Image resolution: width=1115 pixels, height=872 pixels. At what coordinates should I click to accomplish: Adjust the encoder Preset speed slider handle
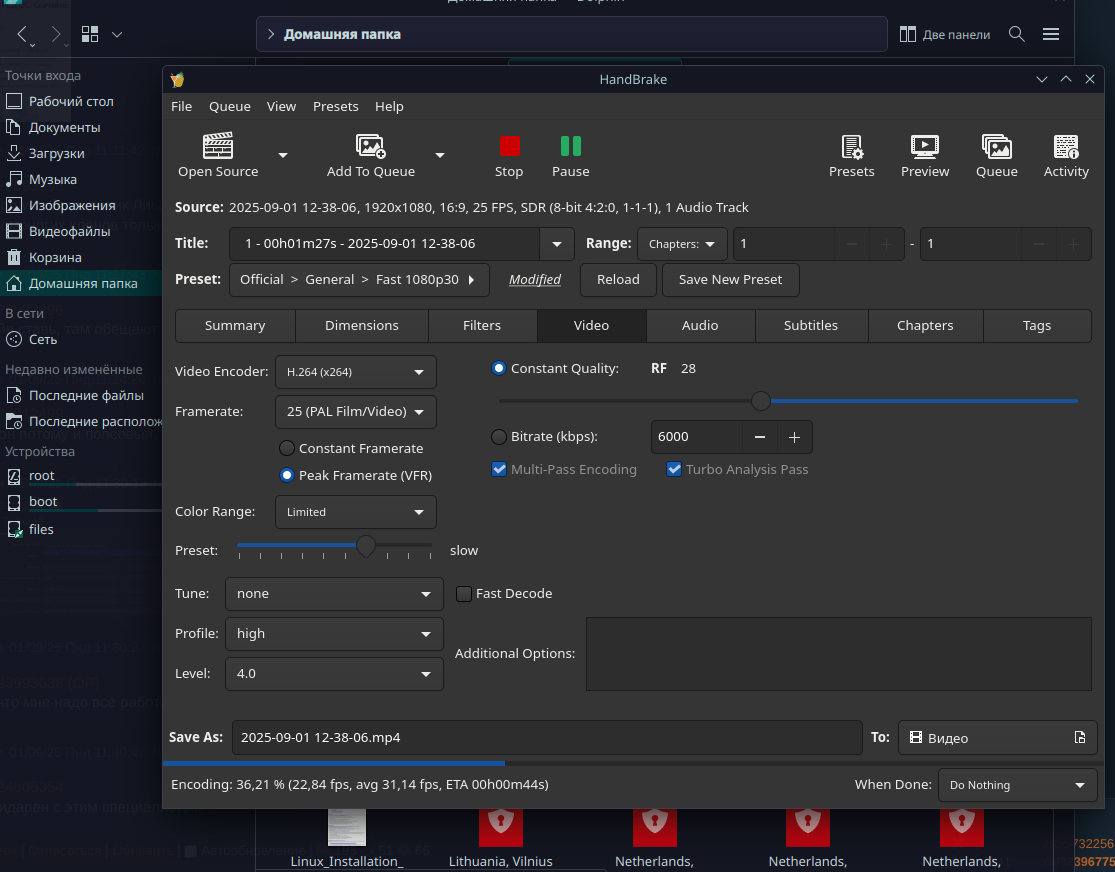(x=366, y=546)
